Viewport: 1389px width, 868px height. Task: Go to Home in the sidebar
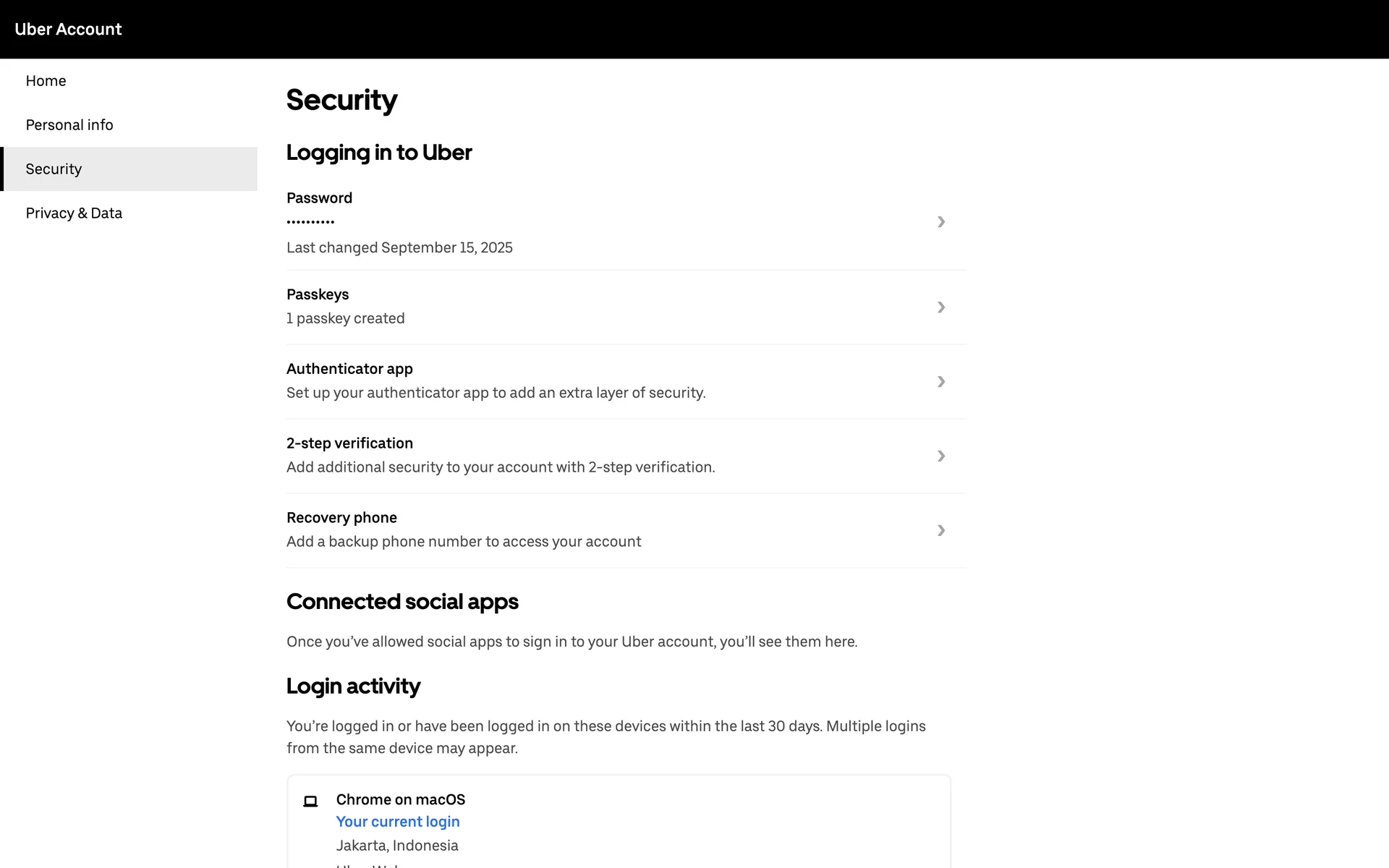pos(46,81)
